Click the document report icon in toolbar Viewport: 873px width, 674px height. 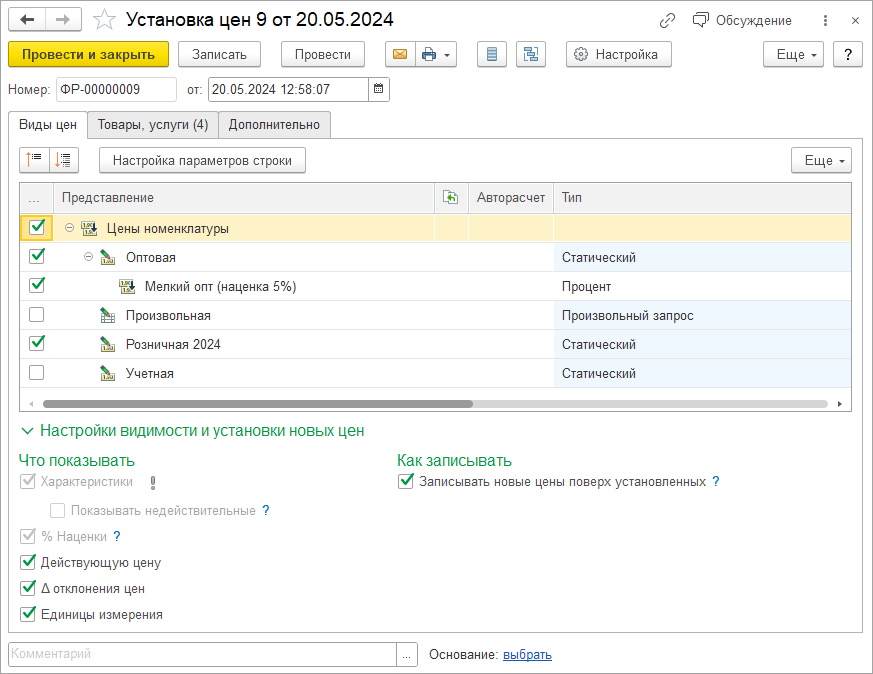[490, 55]
